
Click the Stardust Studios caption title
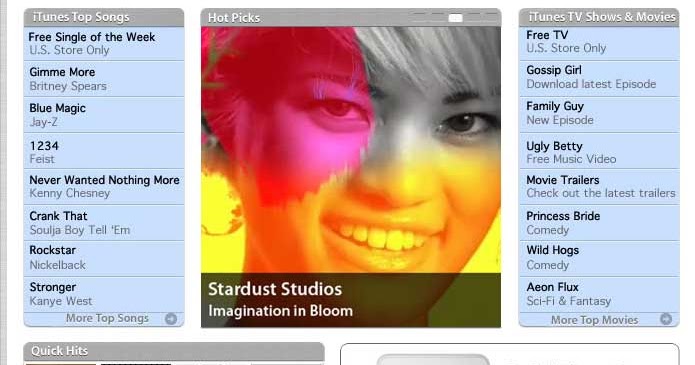(x=275, y=289)
